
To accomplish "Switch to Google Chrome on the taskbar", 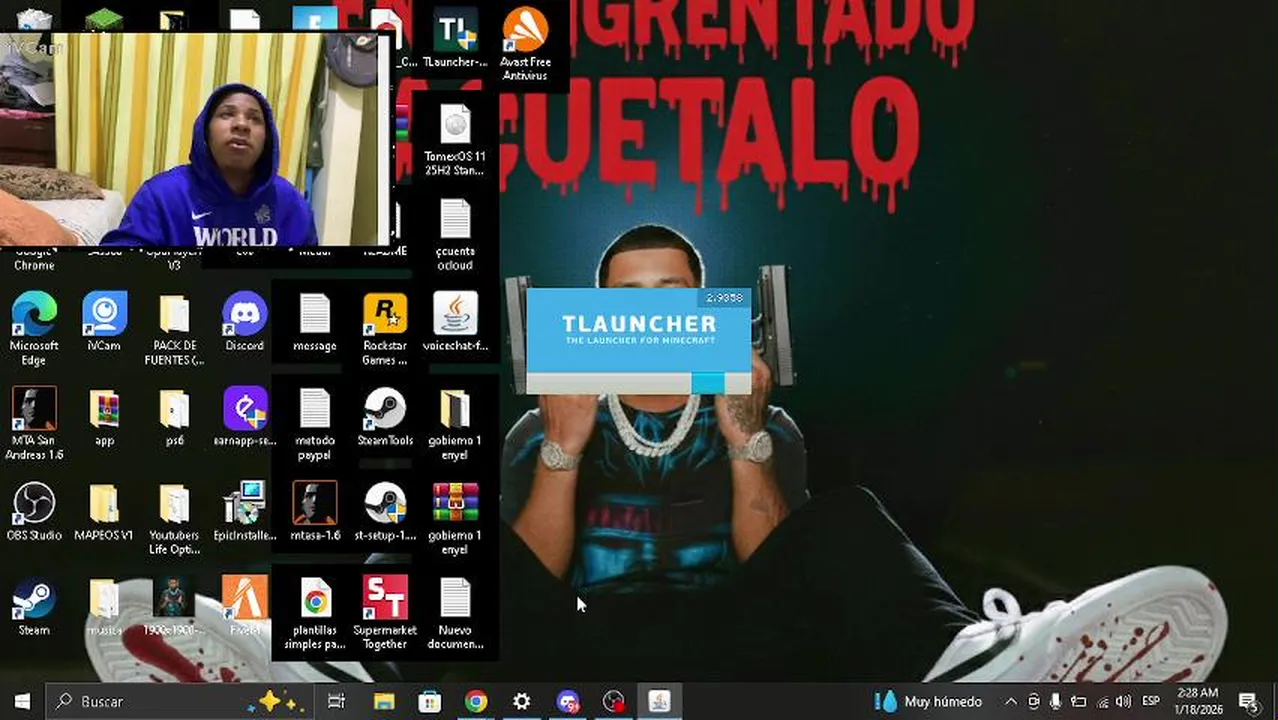I will (476, 702).
